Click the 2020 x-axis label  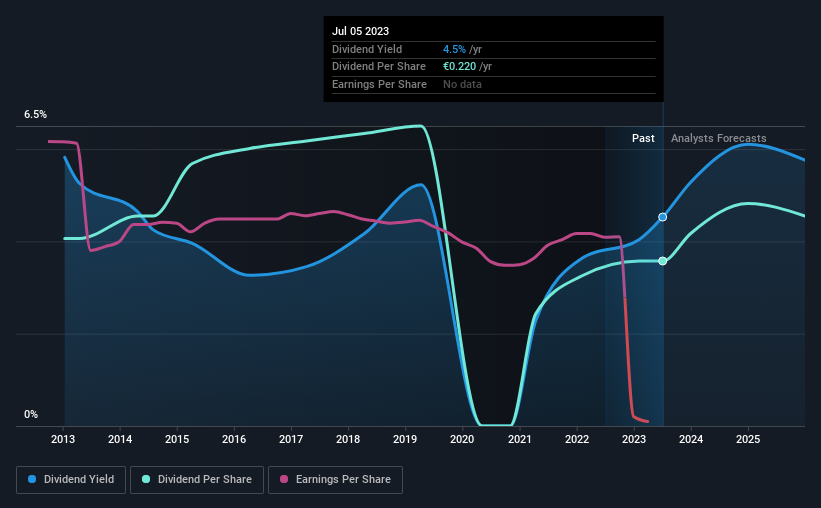tap(462, 439)
